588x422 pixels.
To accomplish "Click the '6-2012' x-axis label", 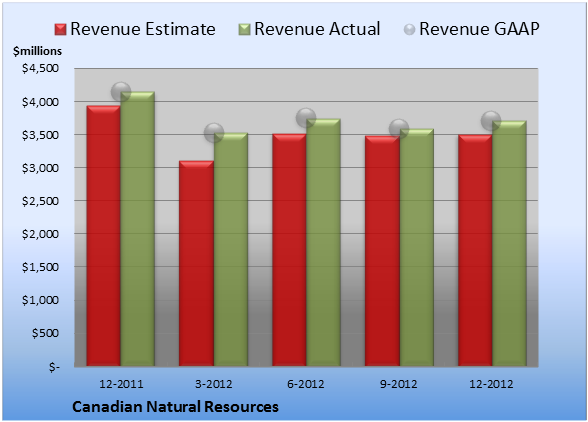I will click(306, 384).
